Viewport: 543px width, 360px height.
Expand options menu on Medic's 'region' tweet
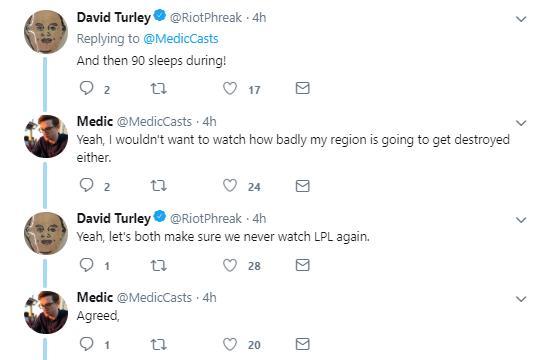click(x=521, y=123)
